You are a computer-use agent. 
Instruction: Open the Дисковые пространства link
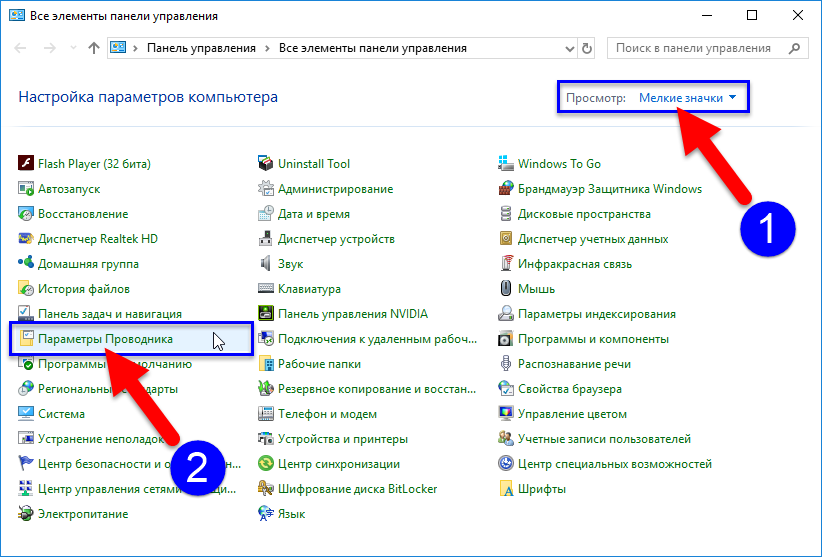(584, 214)
